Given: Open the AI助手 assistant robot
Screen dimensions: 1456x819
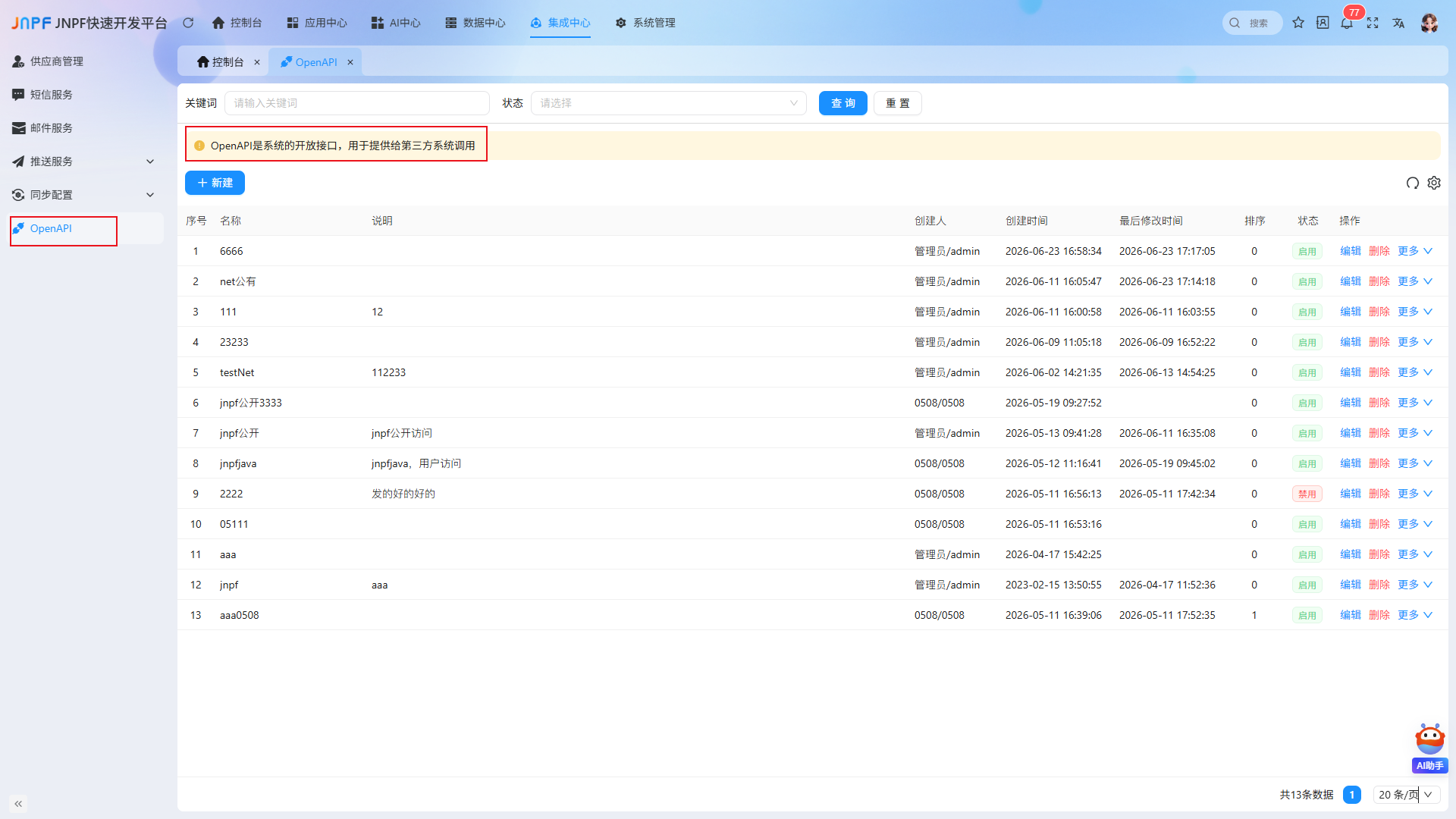Looking at the screenshot, I should [1429, 747].
